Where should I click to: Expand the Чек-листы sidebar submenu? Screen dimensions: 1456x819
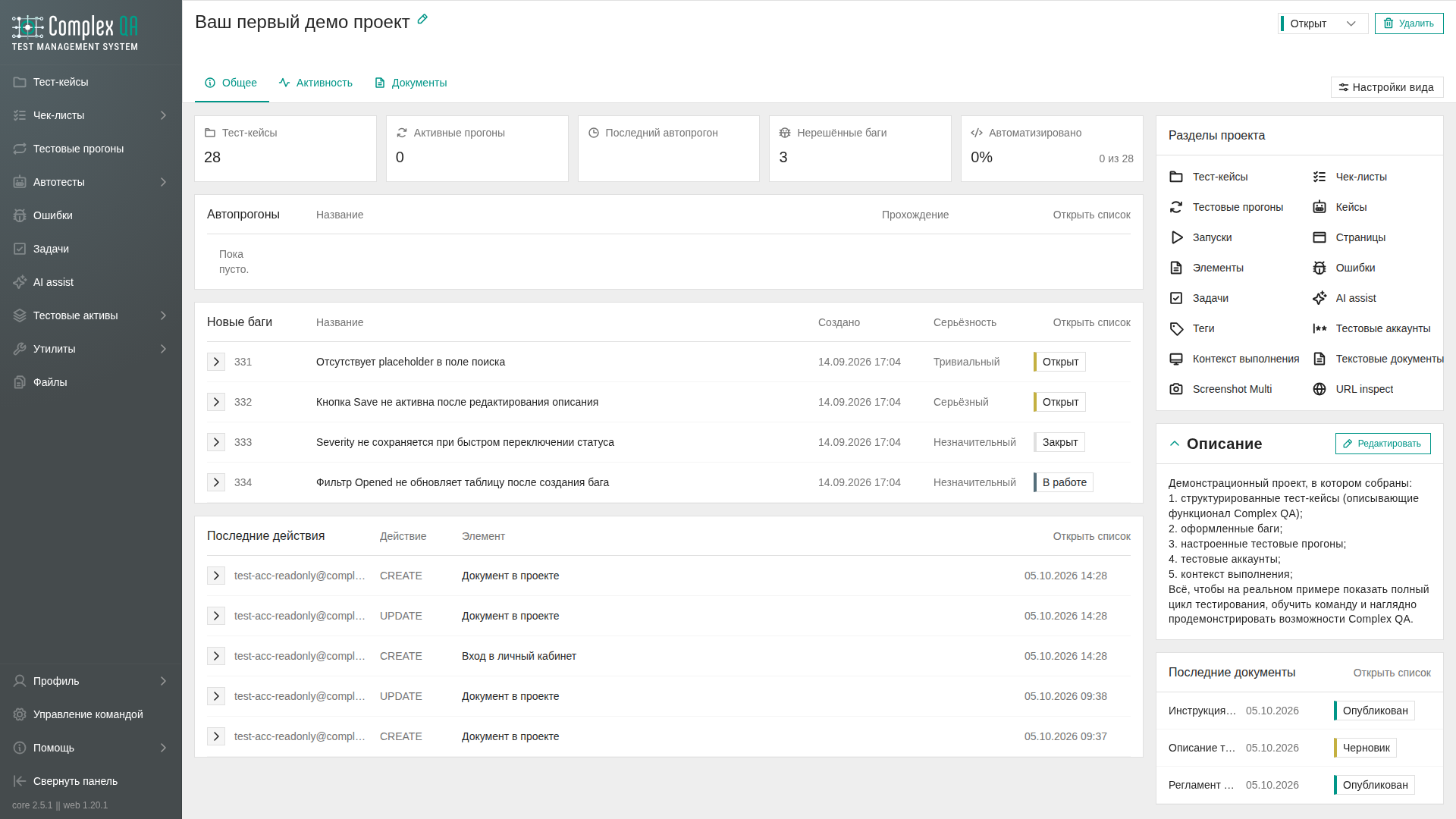coord(163,115)
